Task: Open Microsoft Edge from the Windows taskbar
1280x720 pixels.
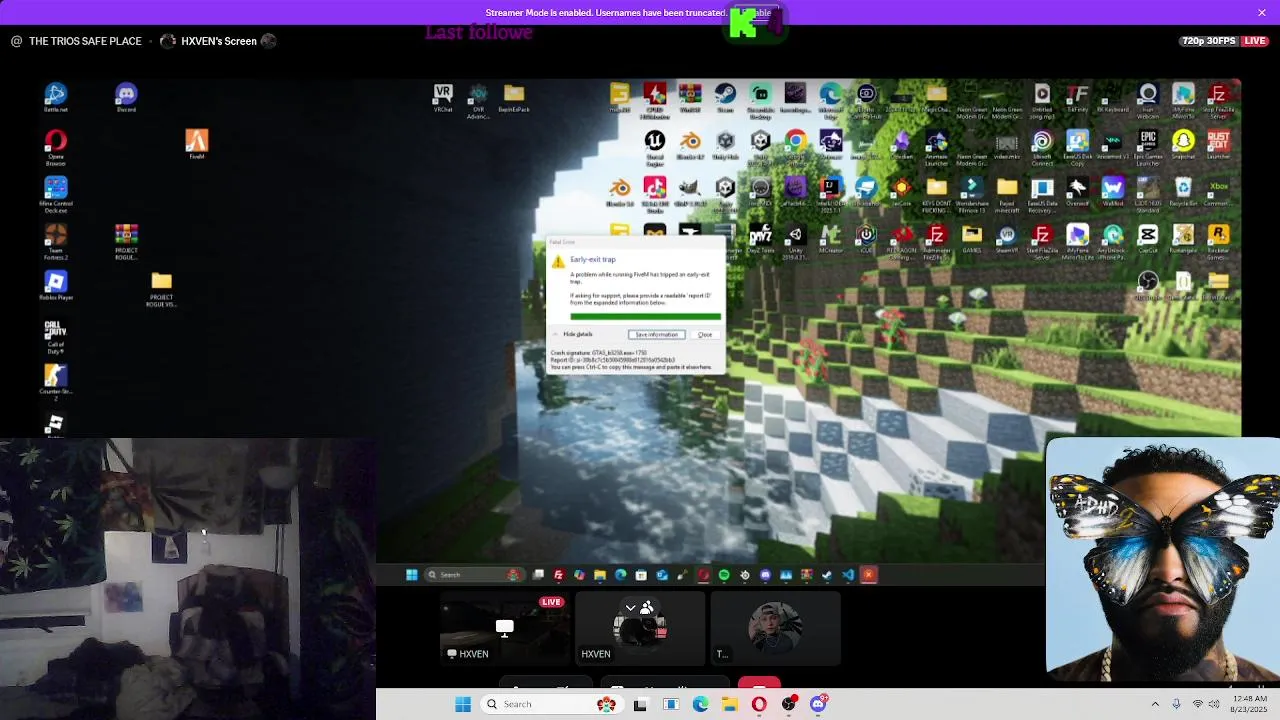Action: pos(700,704)
